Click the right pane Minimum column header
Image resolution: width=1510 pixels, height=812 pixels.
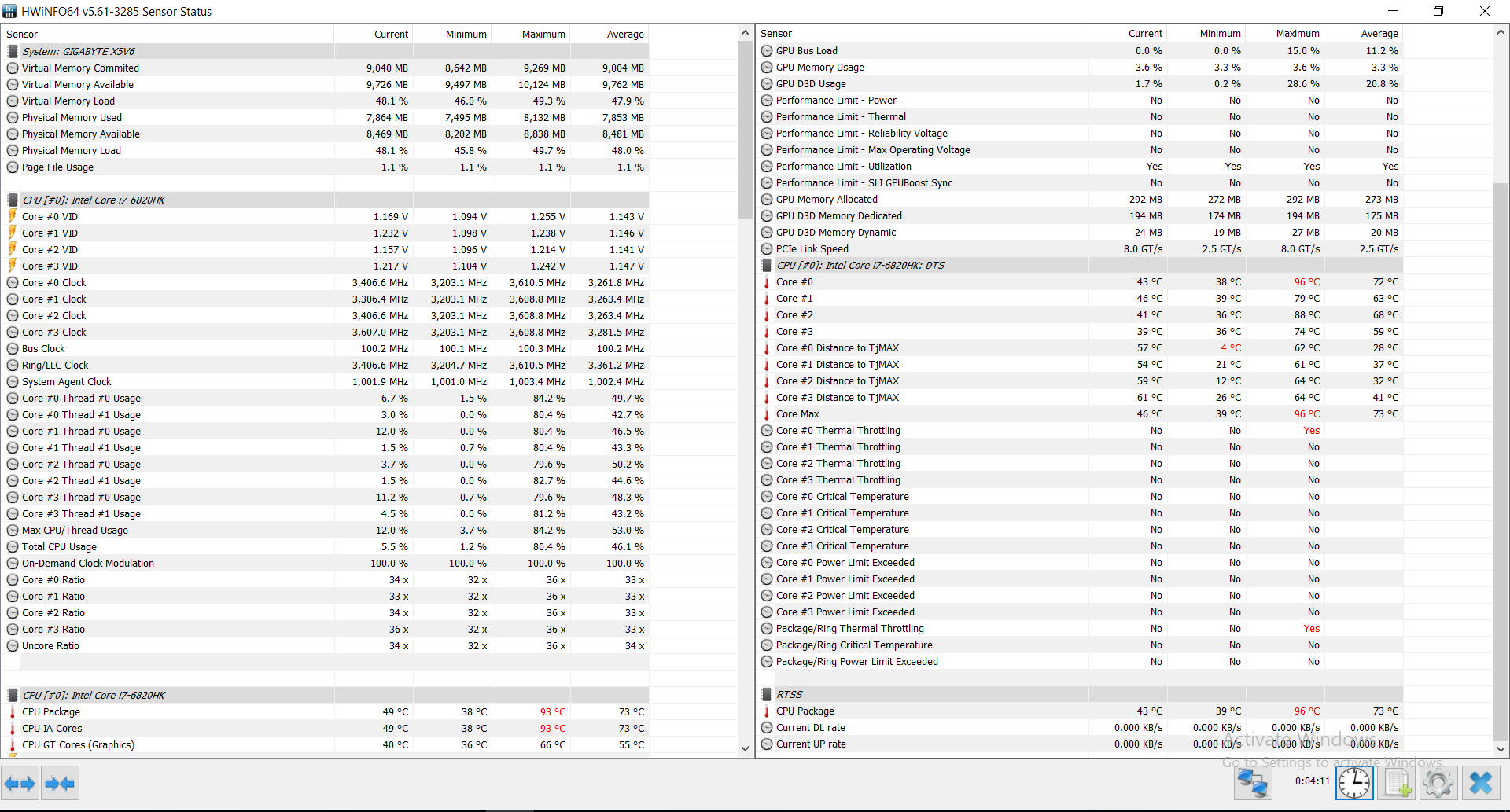click(1206, 34)
